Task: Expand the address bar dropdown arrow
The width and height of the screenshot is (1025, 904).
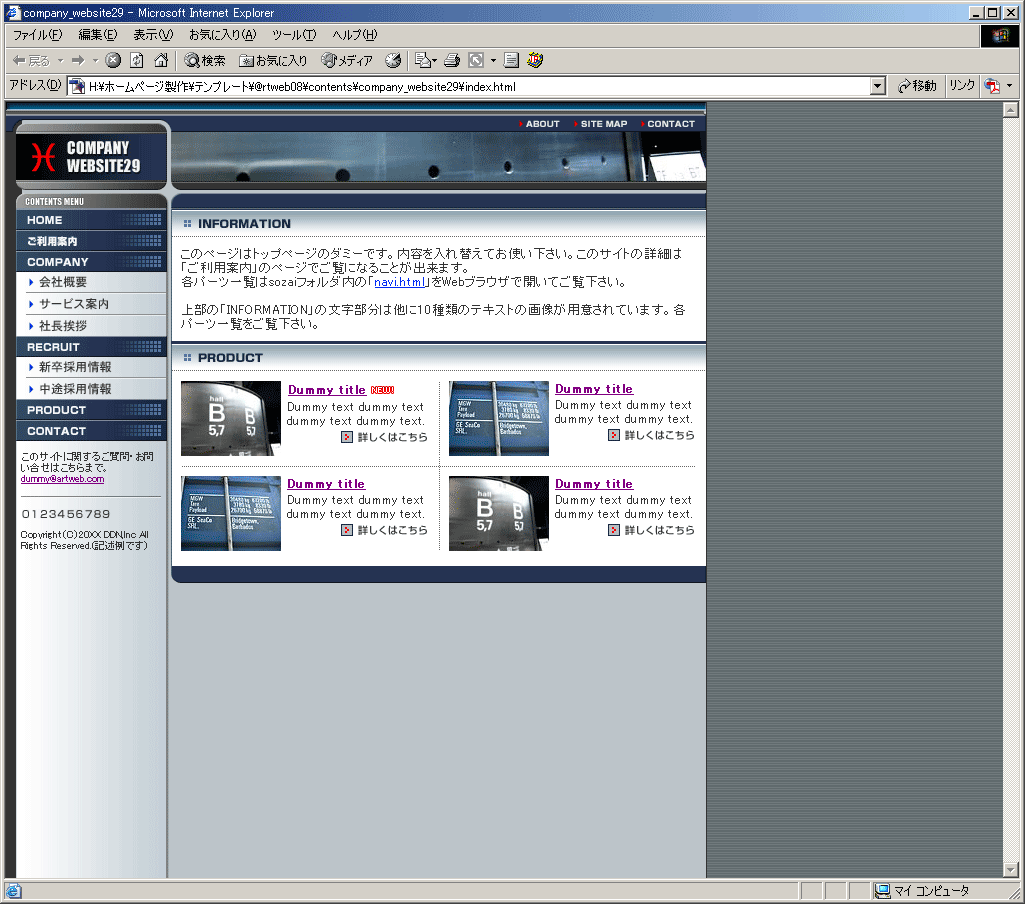Action: click(877, 87)
